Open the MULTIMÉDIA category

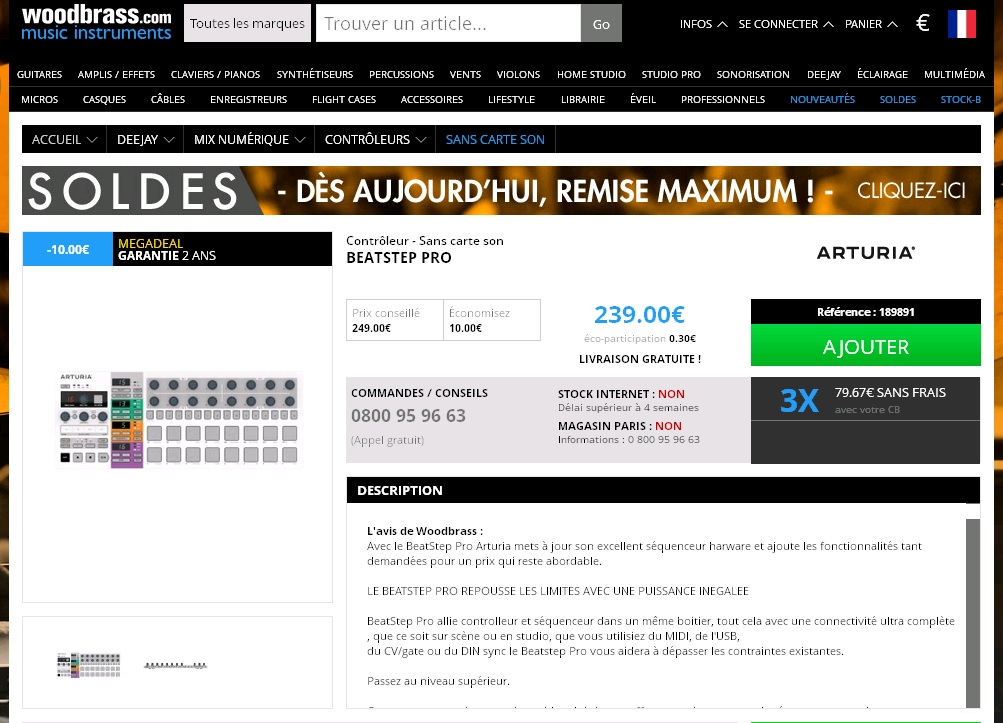point(954,74)
